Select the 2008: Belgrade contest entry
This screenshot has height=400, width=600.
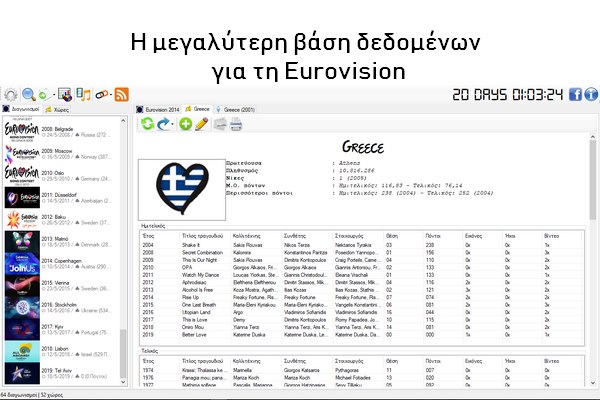coord(61,132)
